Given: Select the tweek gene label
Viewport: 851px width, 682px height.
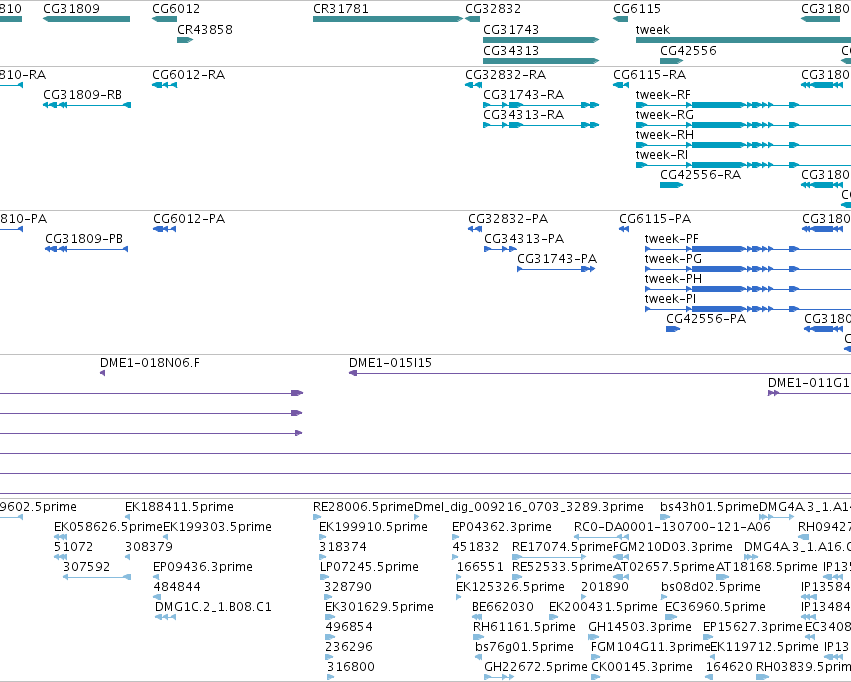Looking at the screenshot, I should pos(652,29).
